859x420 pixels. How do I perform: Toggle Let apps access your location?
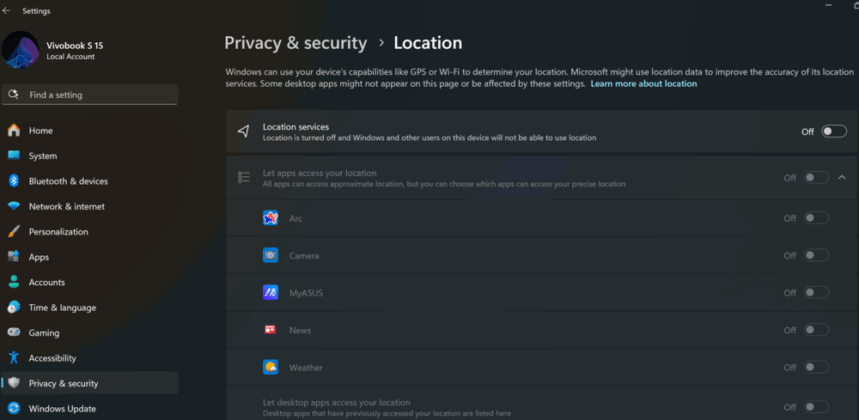pyautogui.click(x=816, y=177)
